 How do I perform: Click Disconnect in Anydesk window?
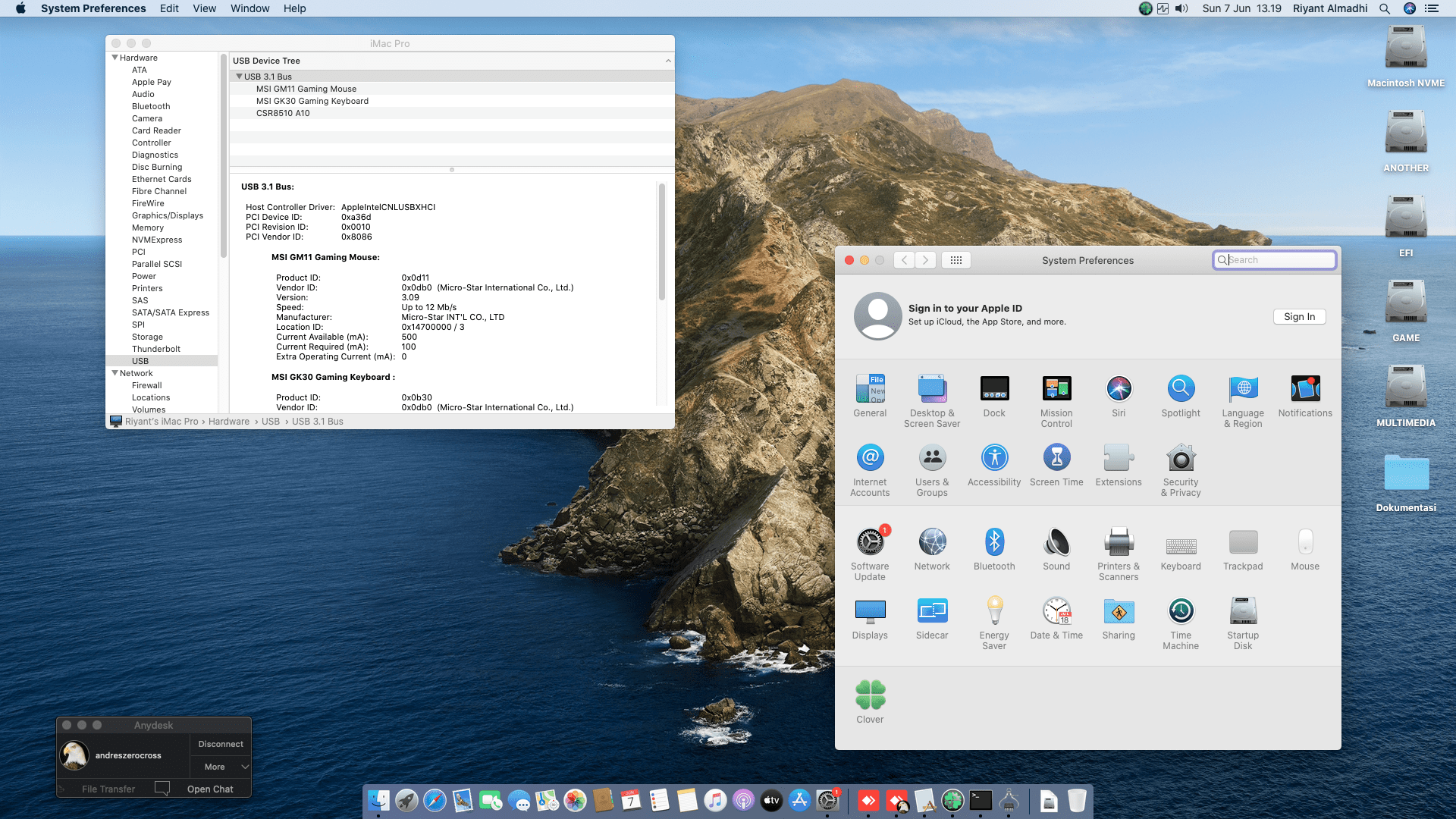pyautogui.click(x=221, y=744)
